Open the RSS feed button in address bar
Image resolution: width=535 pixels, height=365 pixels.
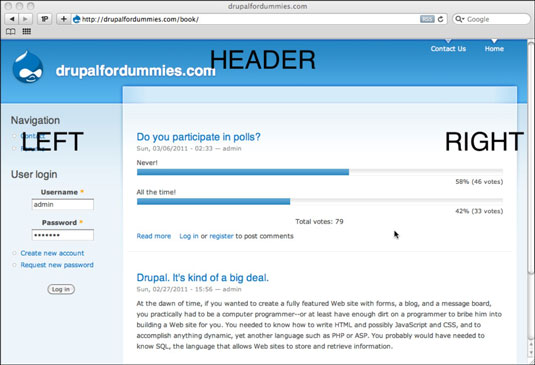[x=427, y=19]
